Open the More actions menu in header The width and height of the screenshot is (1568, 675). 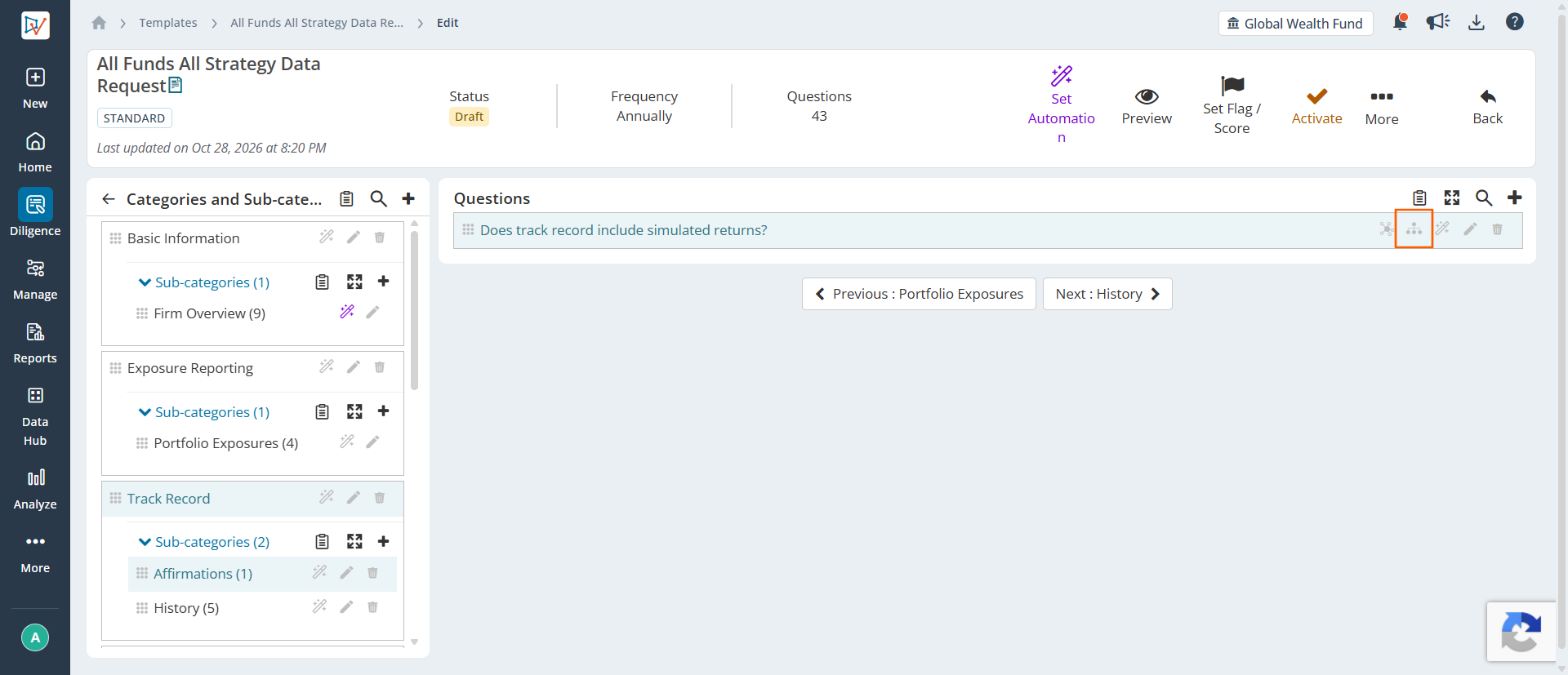point(1382,107)
